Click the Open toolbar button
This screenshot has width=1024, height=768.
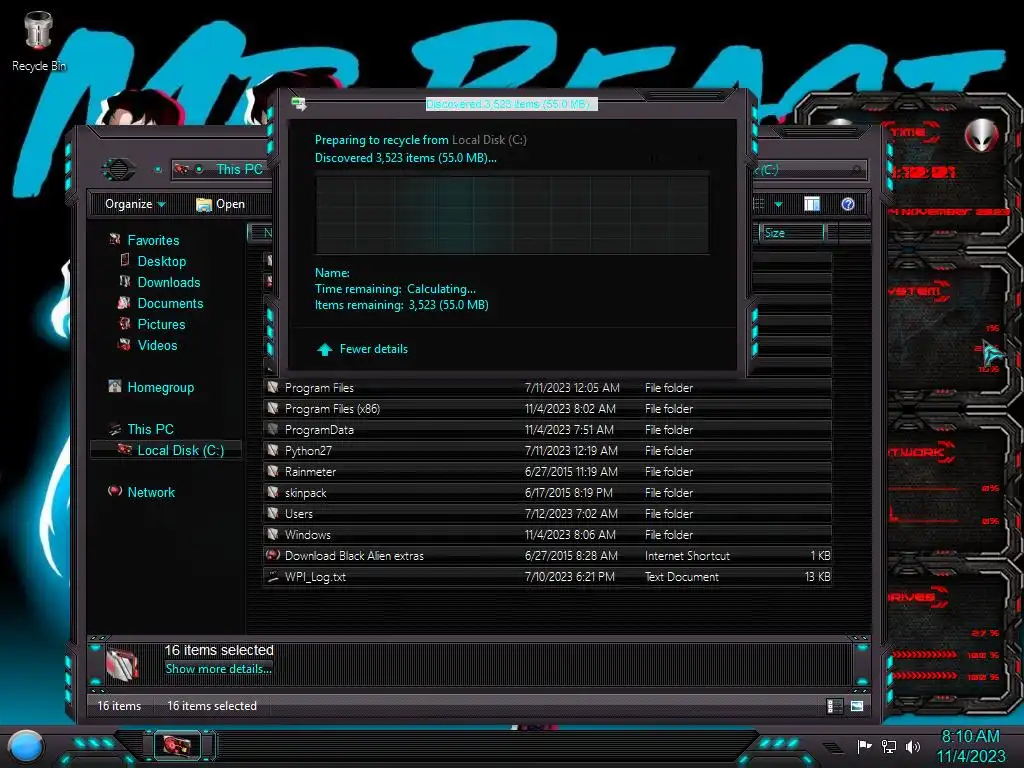point(221,204)
